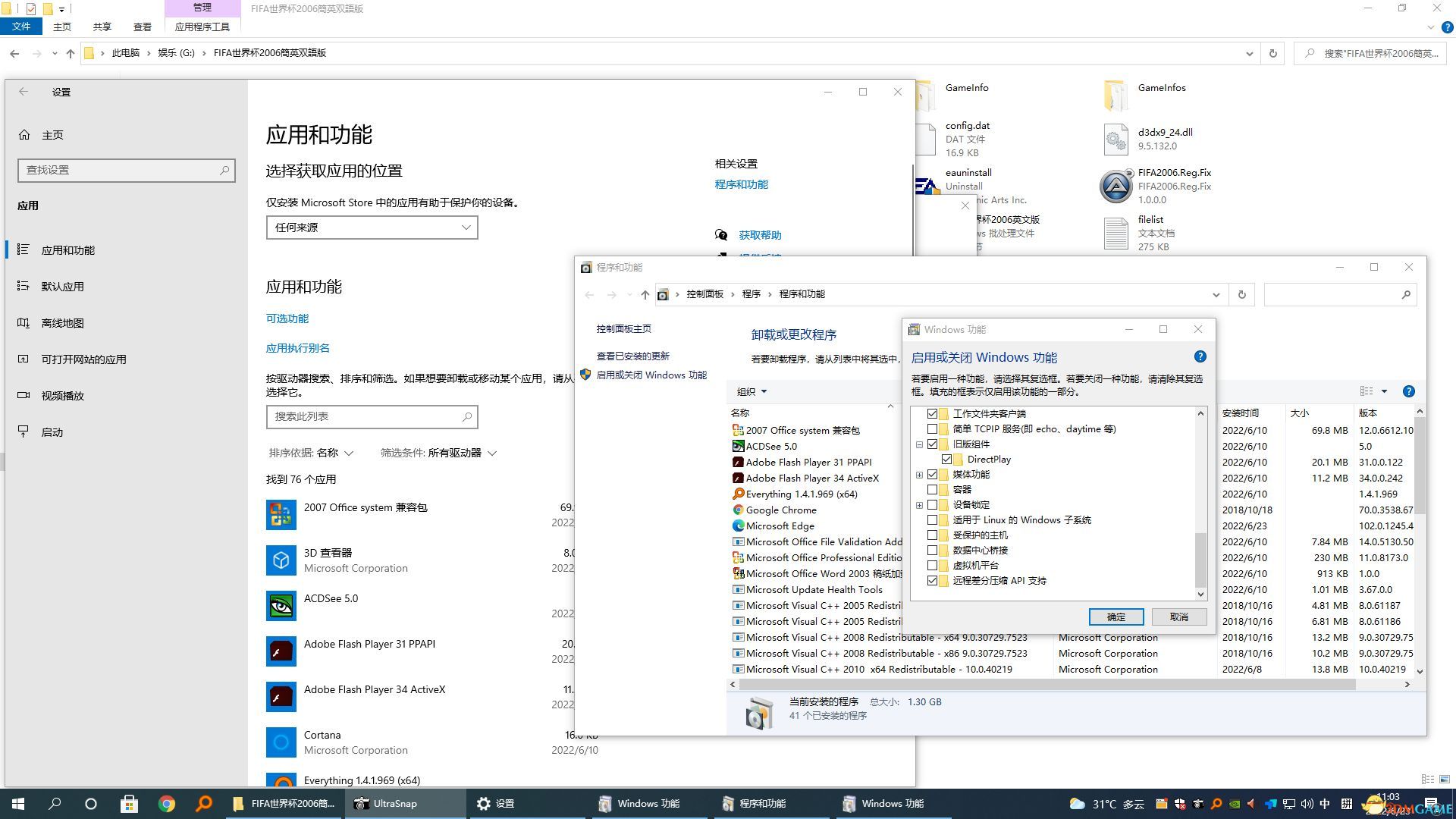Click 确定 button in Windows Features dialog
Image resolution: width=1456 pixels, height=819 pixels.
point(1115,616)
